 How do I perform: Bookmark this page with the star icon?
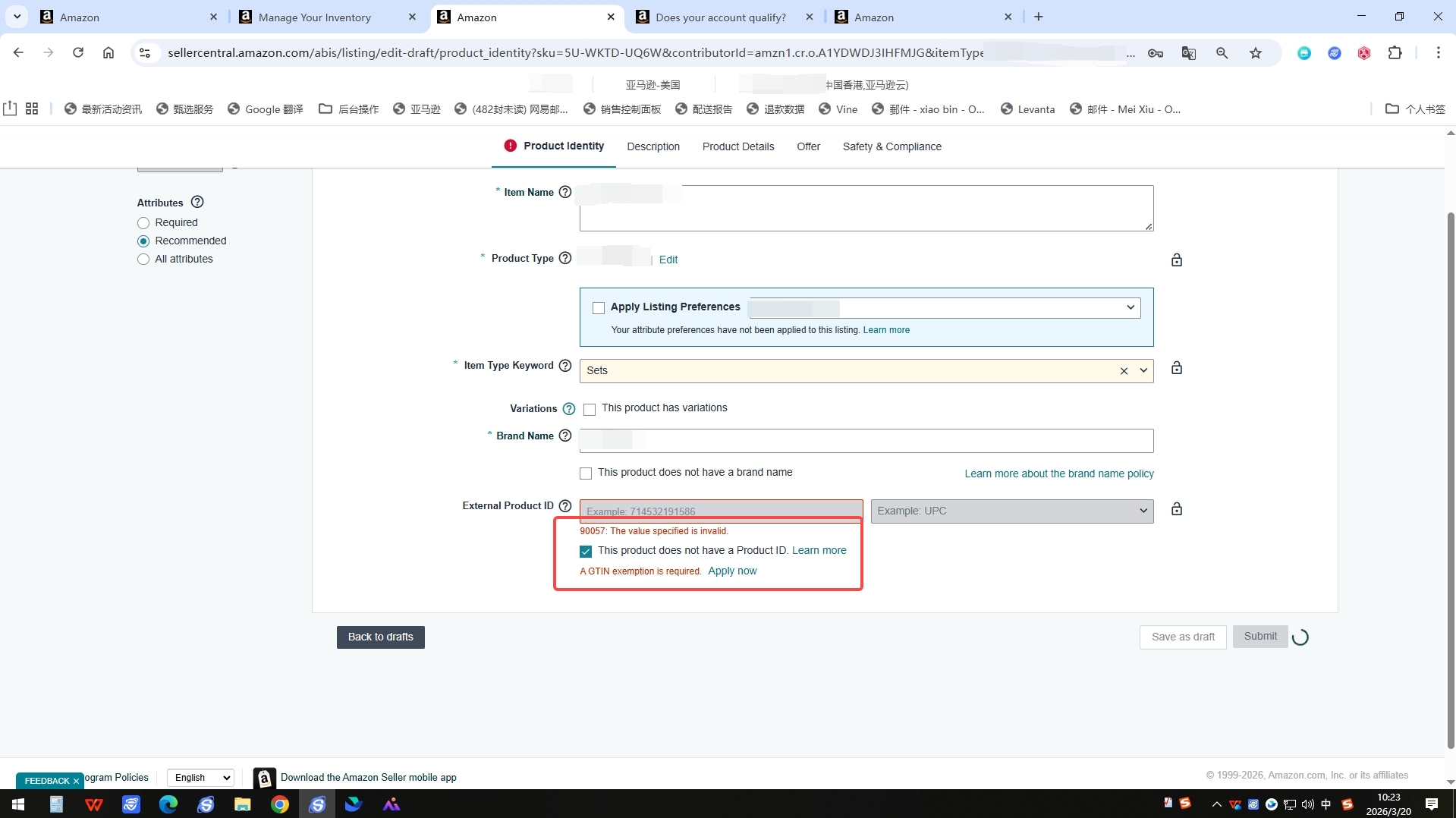point(1256,53)
